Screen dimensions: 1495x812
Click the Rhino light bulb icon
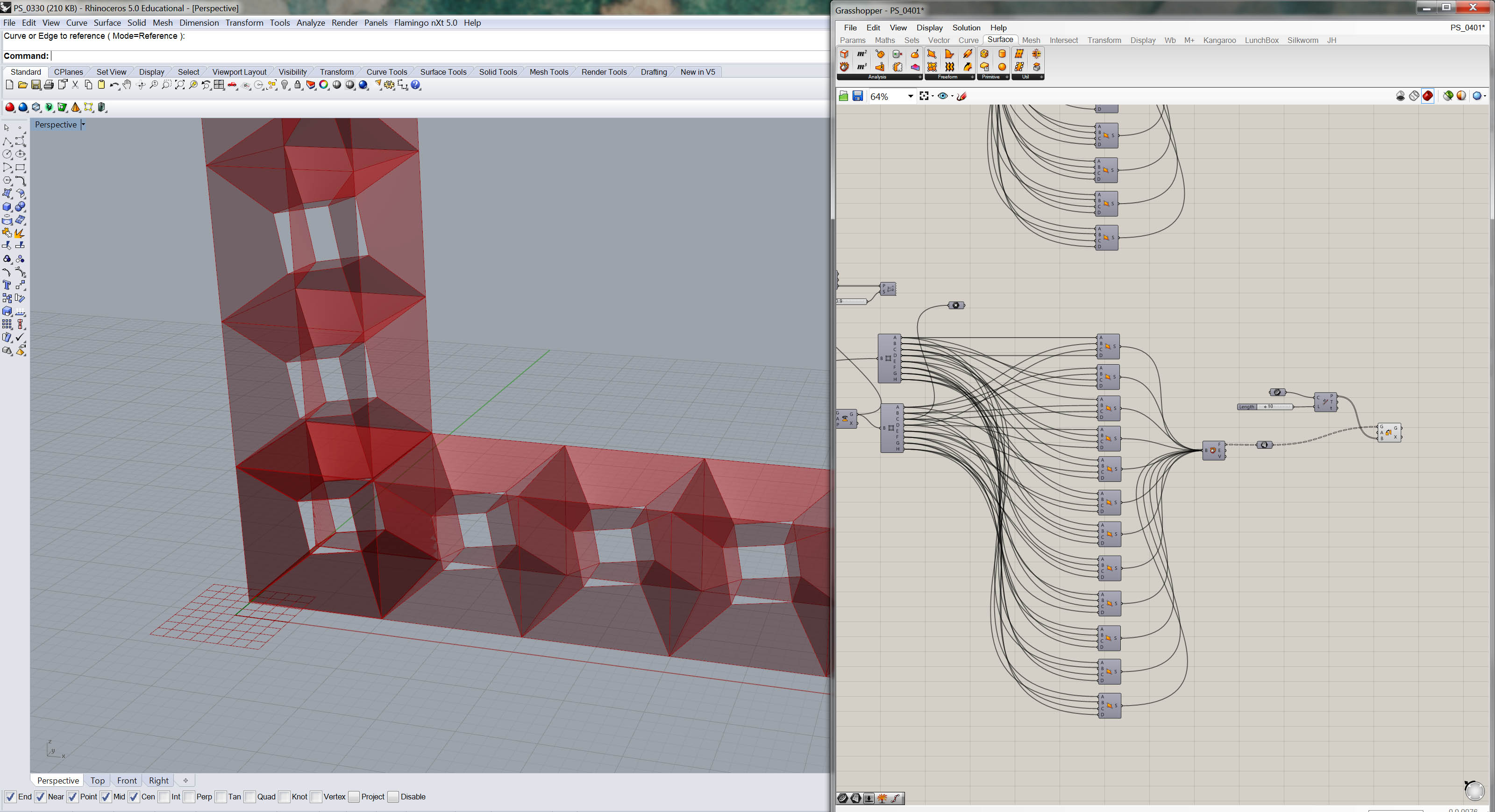click(x=285, y=85)
